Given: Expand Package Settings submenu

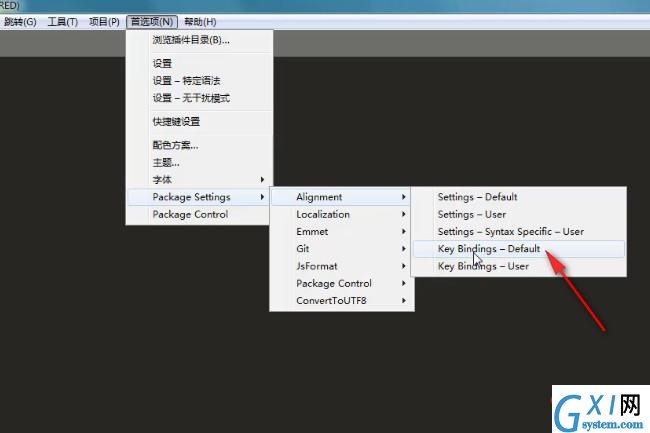Looking at the screenshot, I should tap(199, 197).
